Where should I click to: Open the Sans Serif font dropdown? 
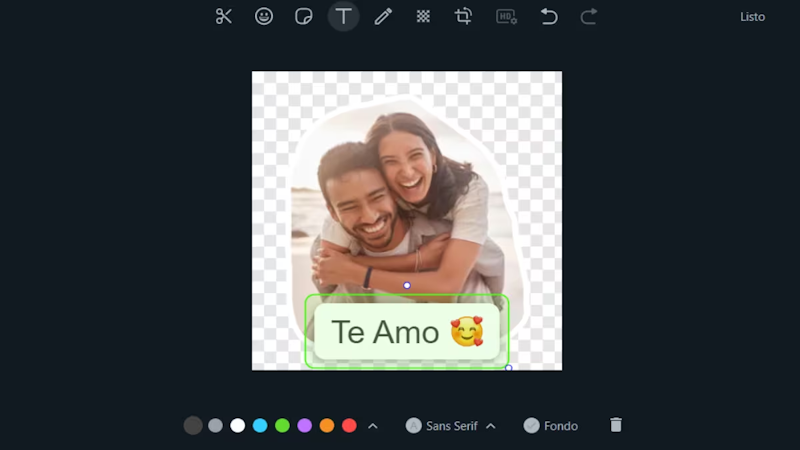point(451,426)
